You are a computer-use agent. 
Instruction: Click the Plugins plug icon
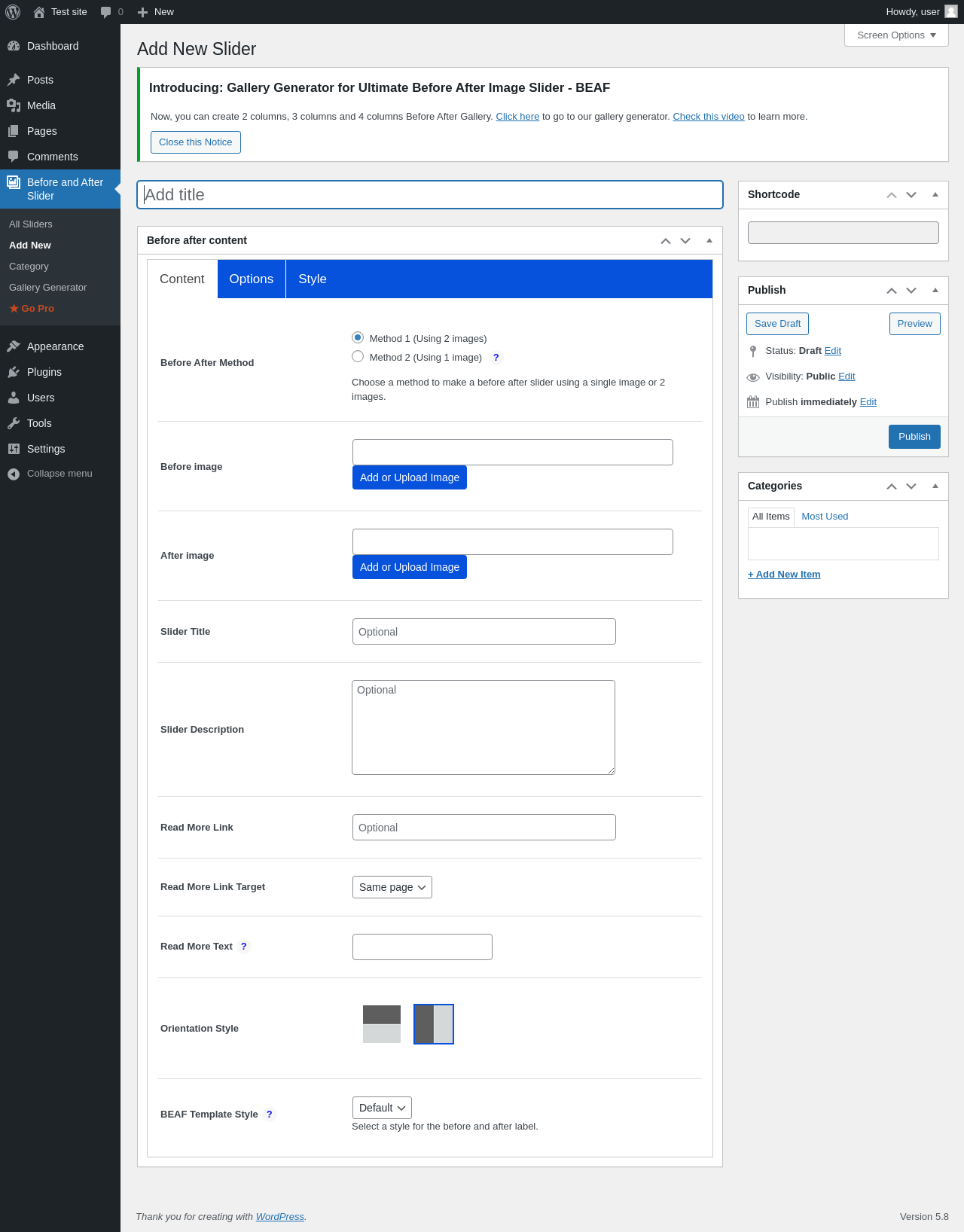[14, 372]
